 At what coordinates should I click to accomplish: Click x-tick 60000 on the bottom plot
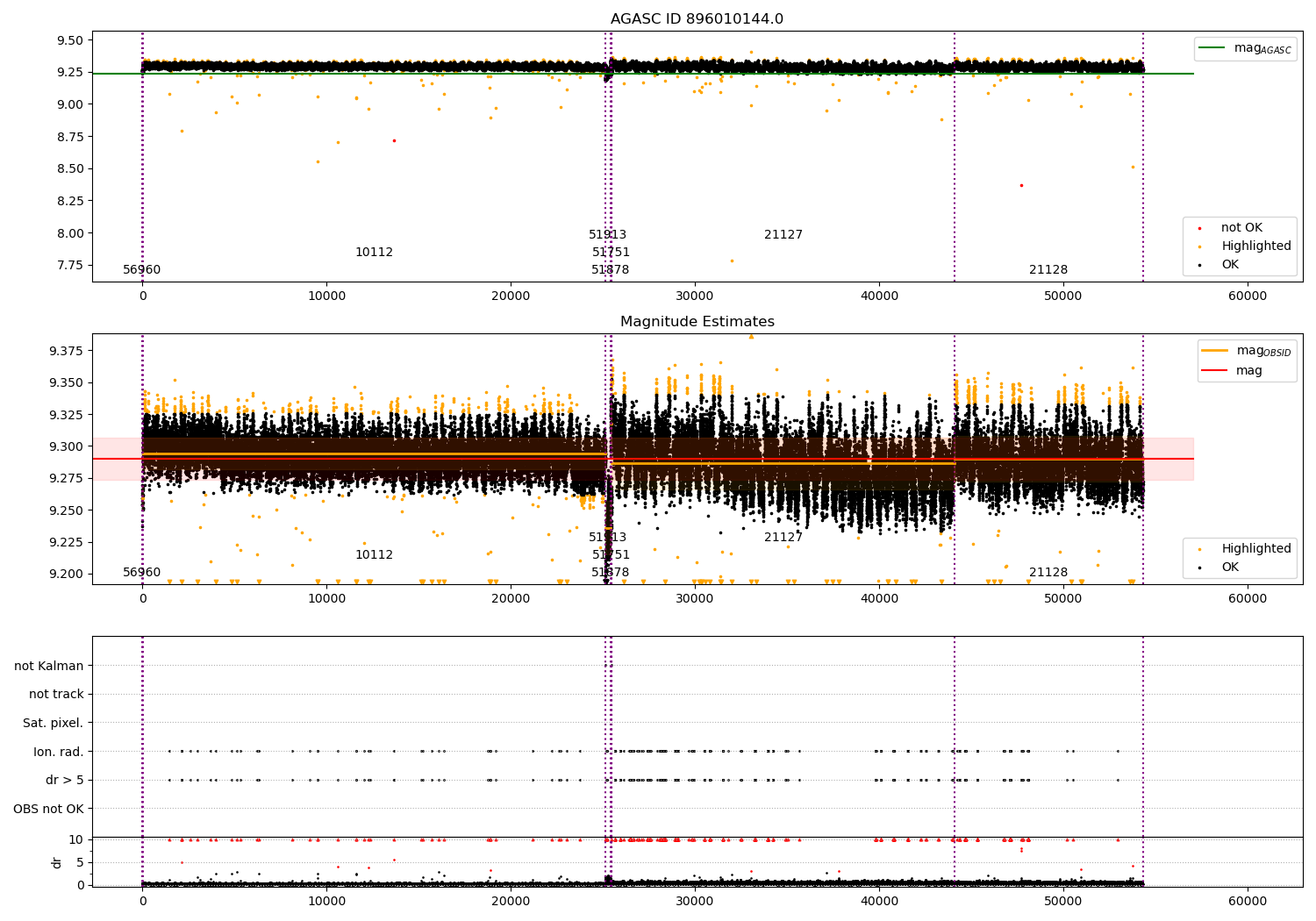[1247, 901]
